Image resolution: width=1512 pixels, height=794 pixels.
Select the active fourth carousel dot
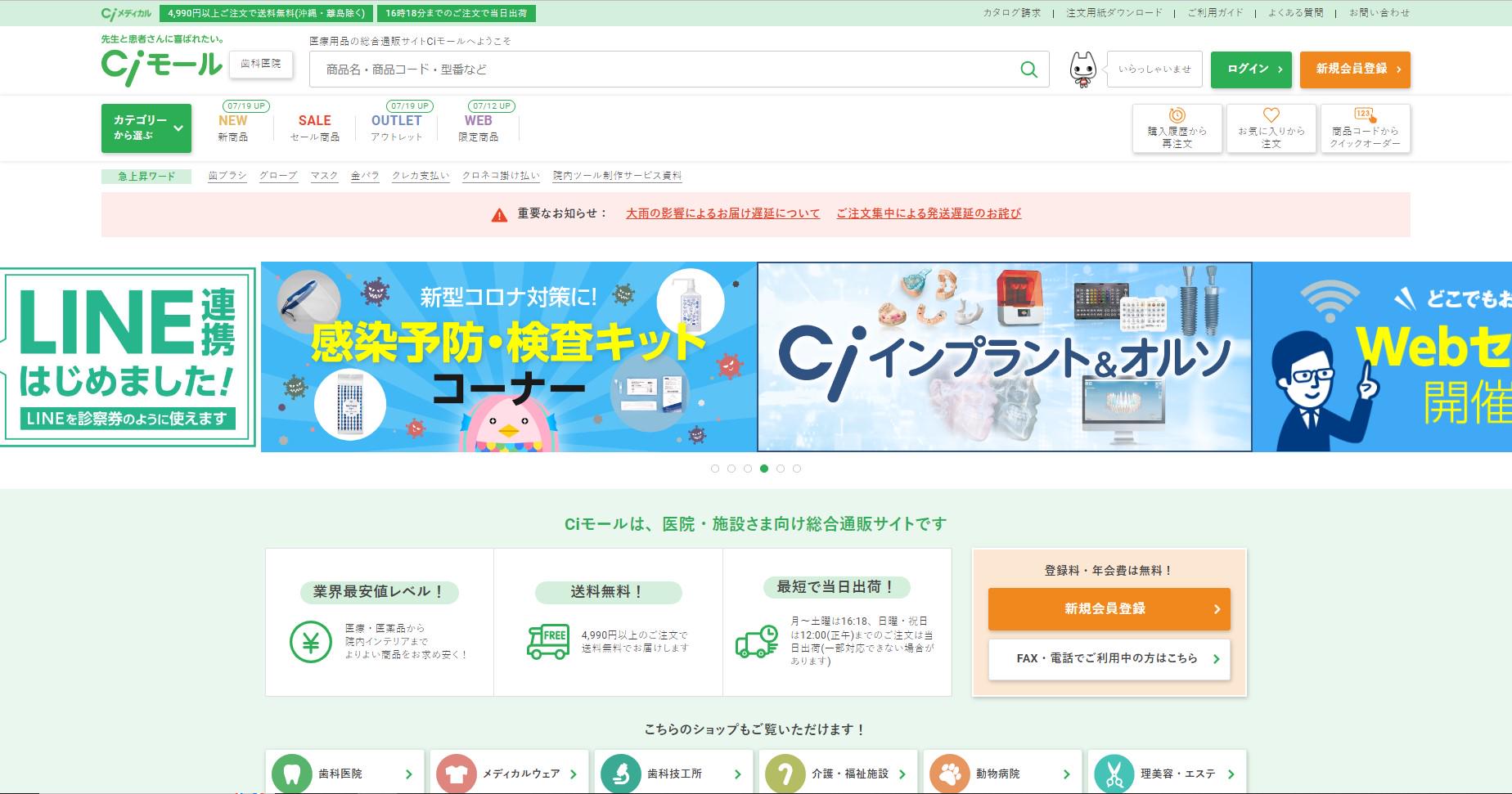pyautogui.click(x=764, y=469)
